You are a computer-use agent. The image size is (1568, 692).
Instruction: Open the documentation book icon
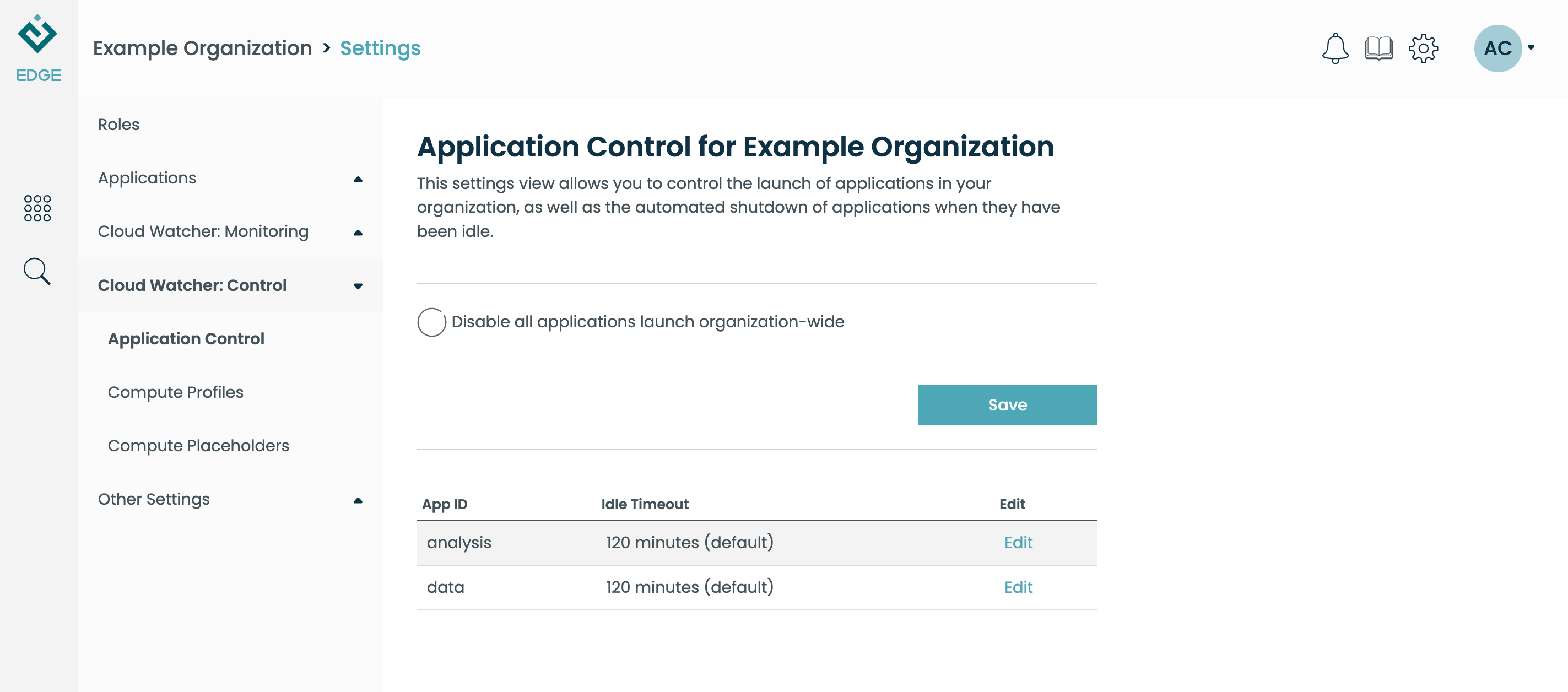click(x=1378, y=48)
